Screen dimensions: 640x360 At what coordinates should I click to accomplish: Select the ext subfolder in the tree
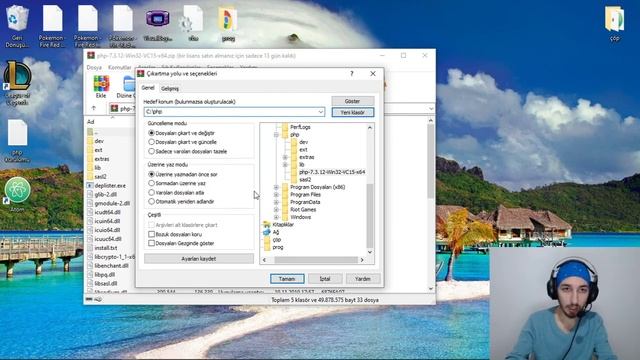(299, 149)
